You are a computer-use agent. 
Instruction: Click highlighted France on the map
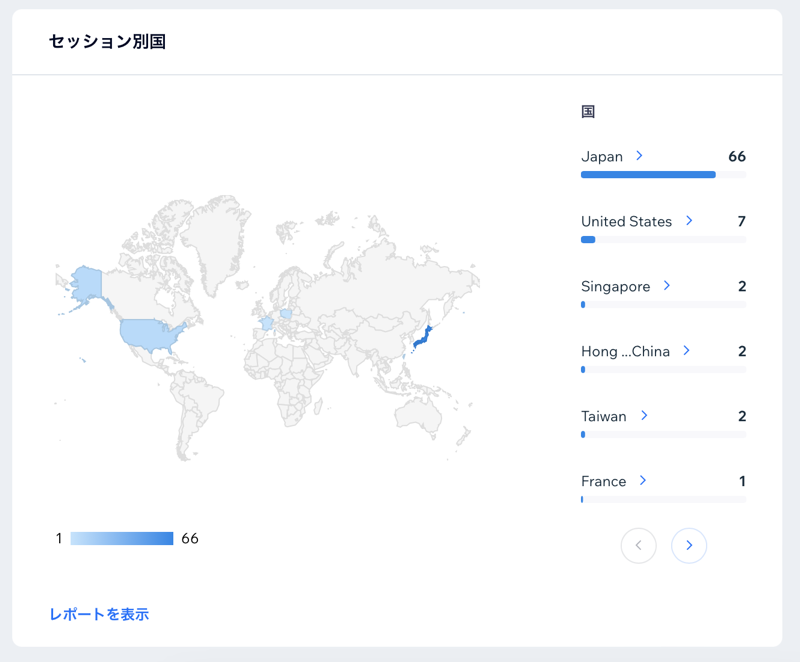pos(267,322)
